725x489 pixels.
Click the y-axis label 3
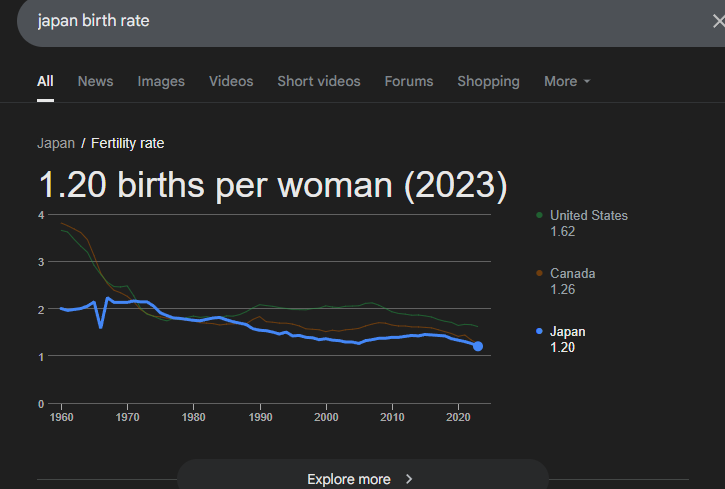tap(41, 263)
